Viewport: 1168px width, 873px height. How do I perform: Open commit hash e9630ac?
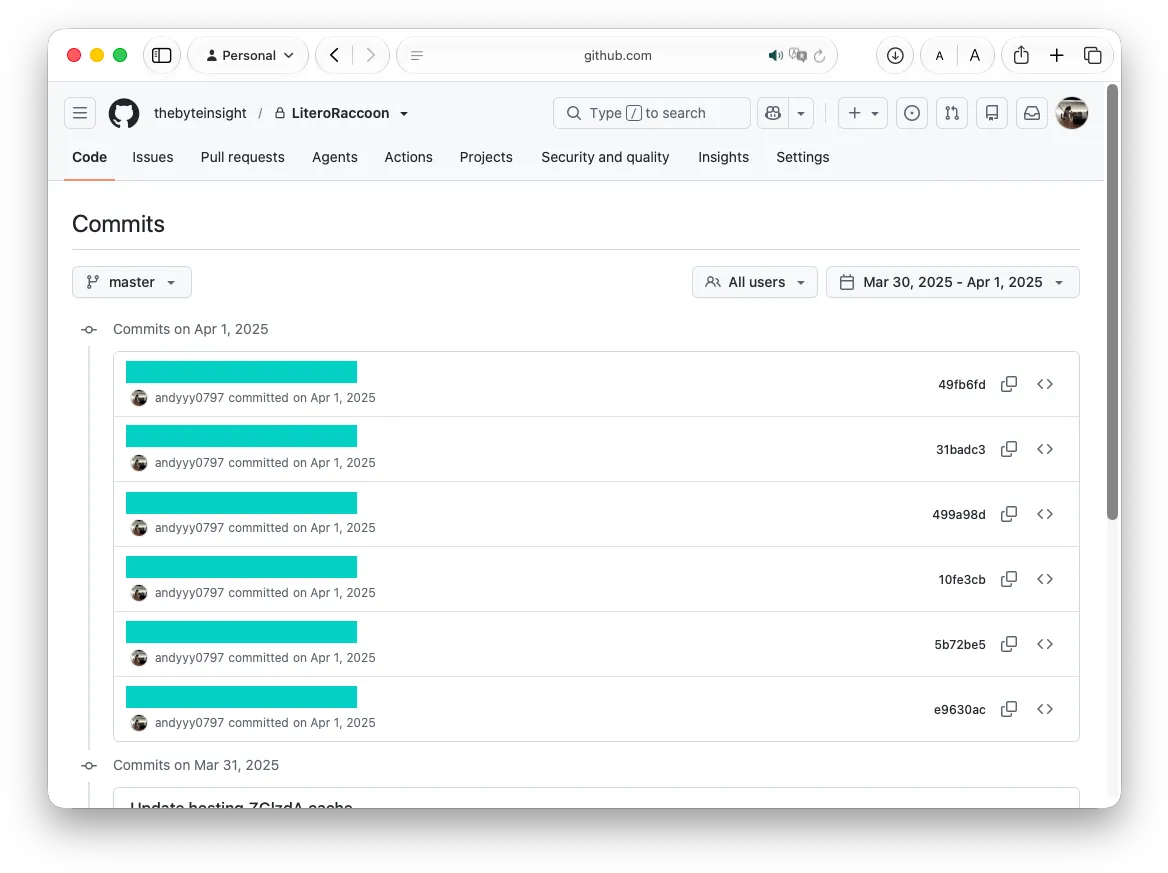(x=959, y=709)
